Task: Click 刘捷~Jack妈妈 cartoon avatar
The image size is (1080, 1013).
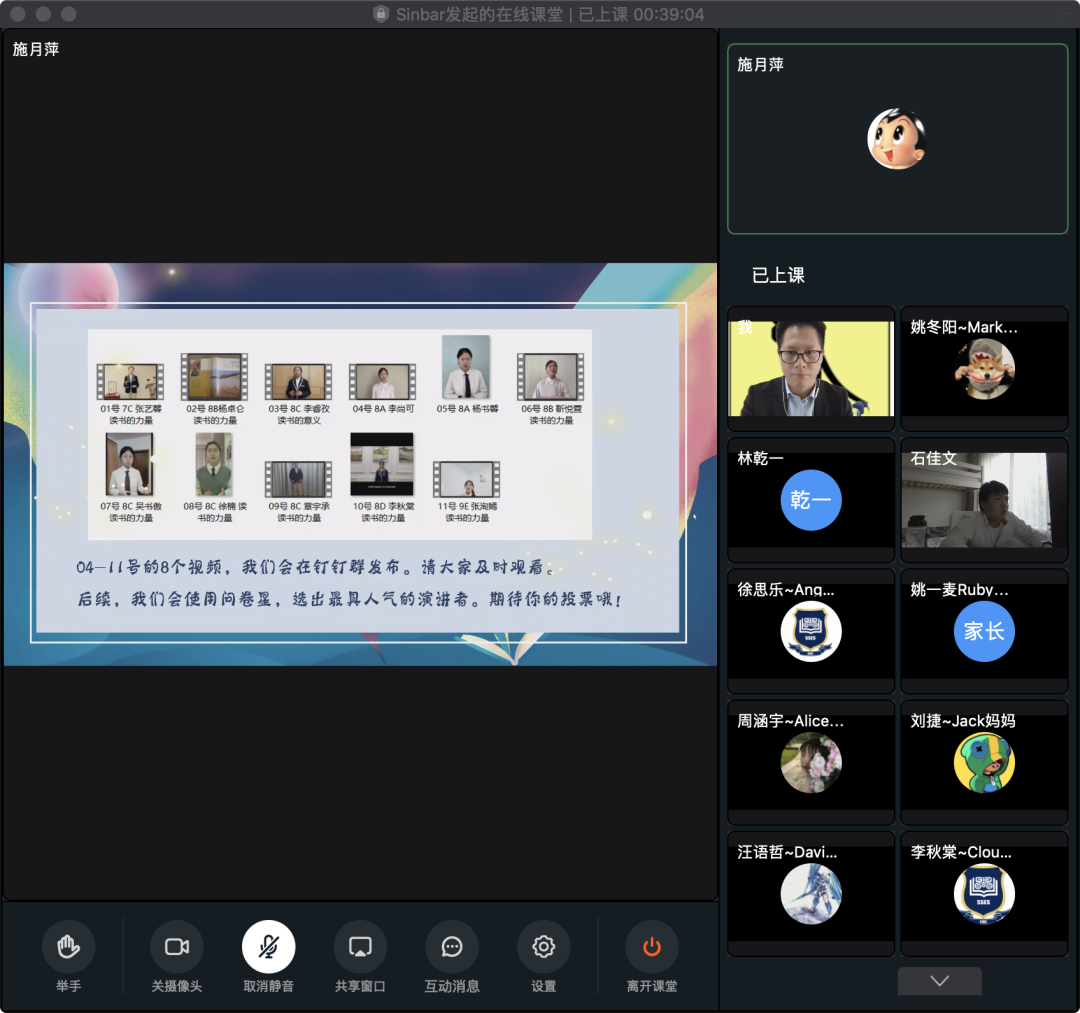Action: click(984, 762)
